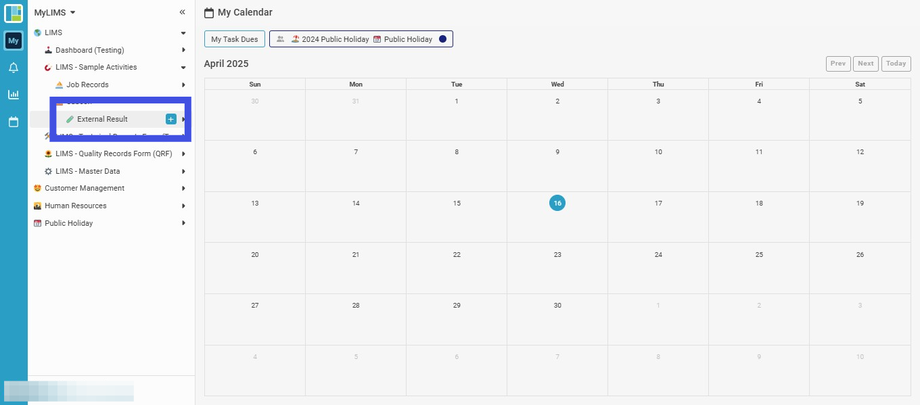Click the Dashboard (Testing) icon
The image size is (920, 405).
tap(48, 50)
